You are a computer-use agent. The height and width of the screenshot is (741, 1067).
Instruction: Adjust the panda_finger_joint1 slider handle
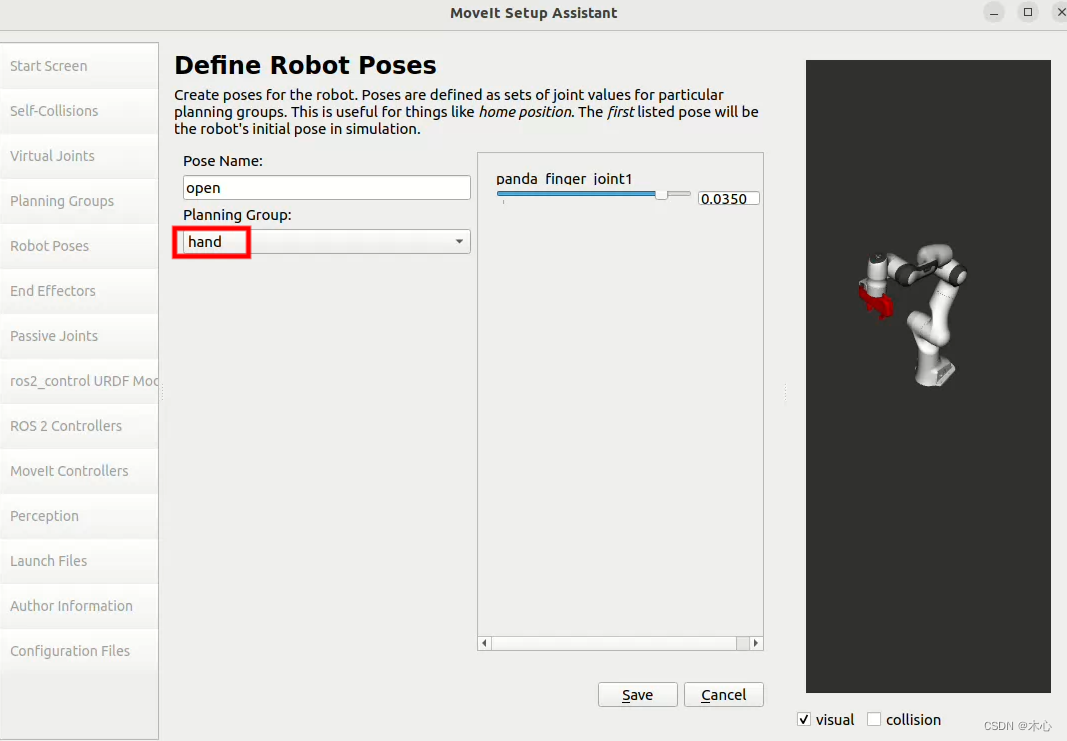coord(661,195)
